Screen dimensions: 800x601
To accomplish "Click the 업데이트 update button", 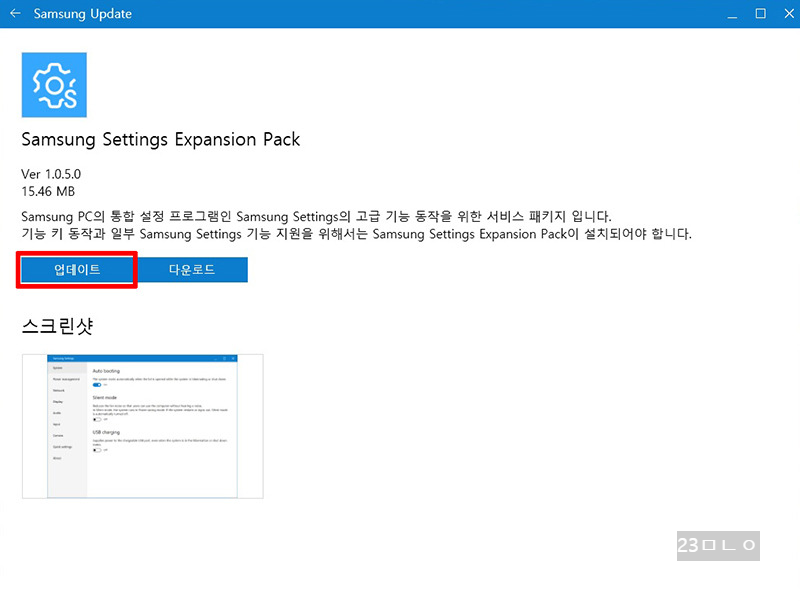I will pos(77,269).
